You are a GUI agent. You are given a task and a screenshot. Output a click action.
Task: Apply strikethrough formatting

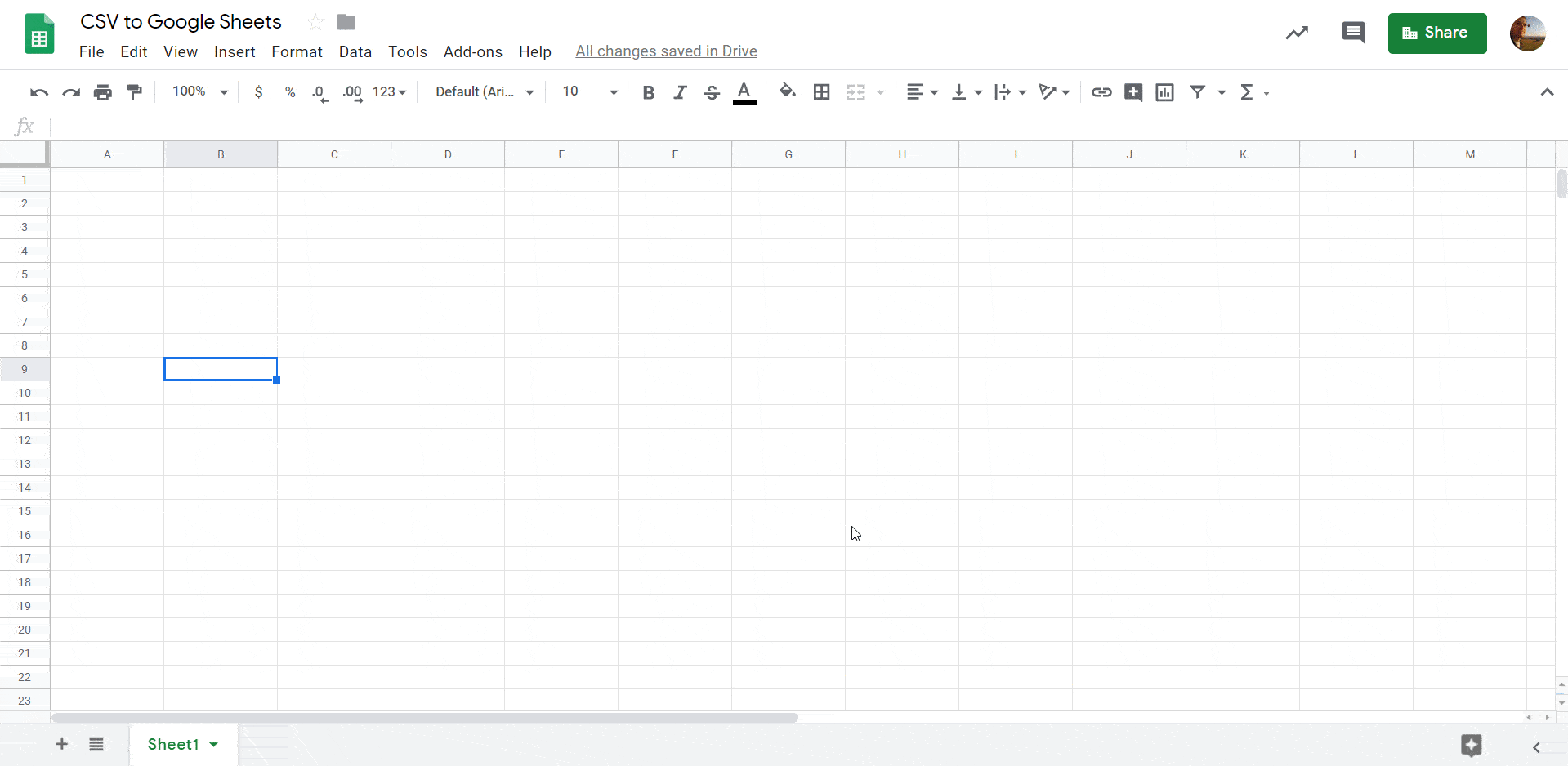coord(712,92)
